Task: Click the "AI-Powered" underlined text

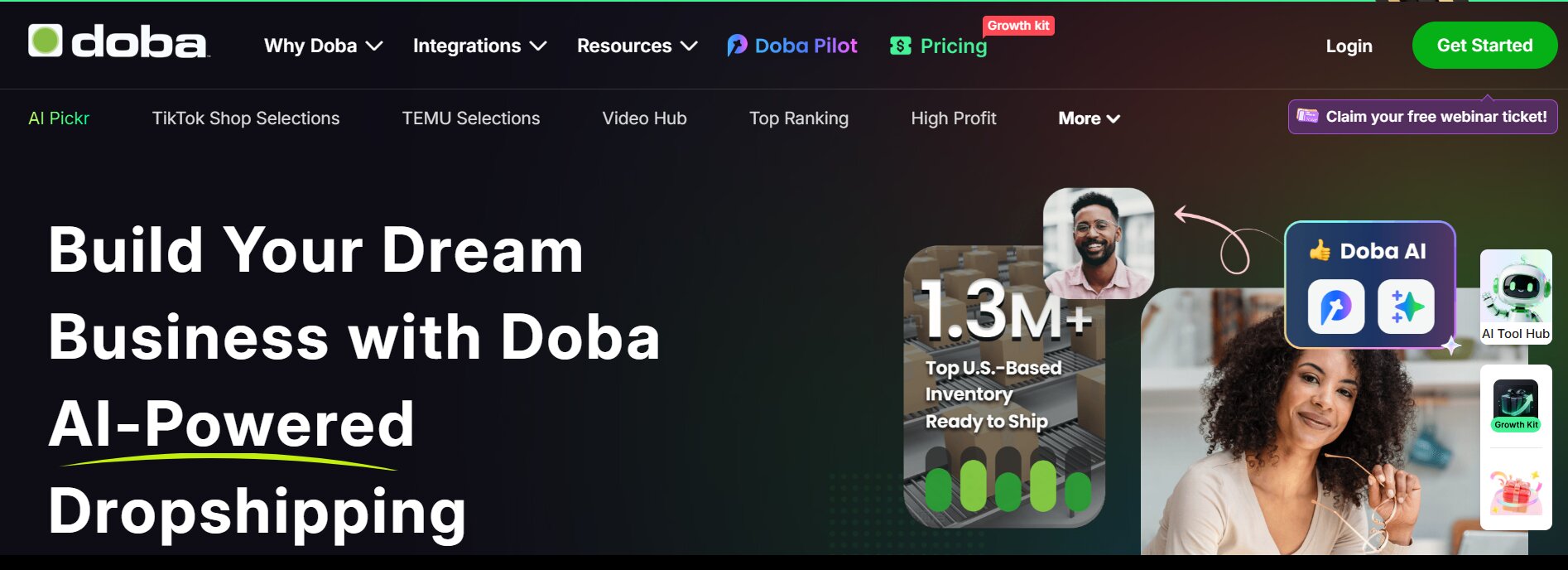Action: tap(231, 424)
